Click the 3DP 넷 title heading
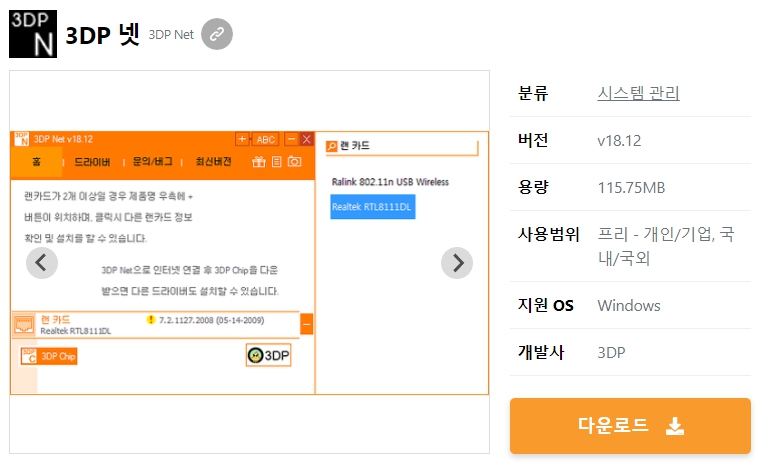Screen dimensions: 757x468 102,35
